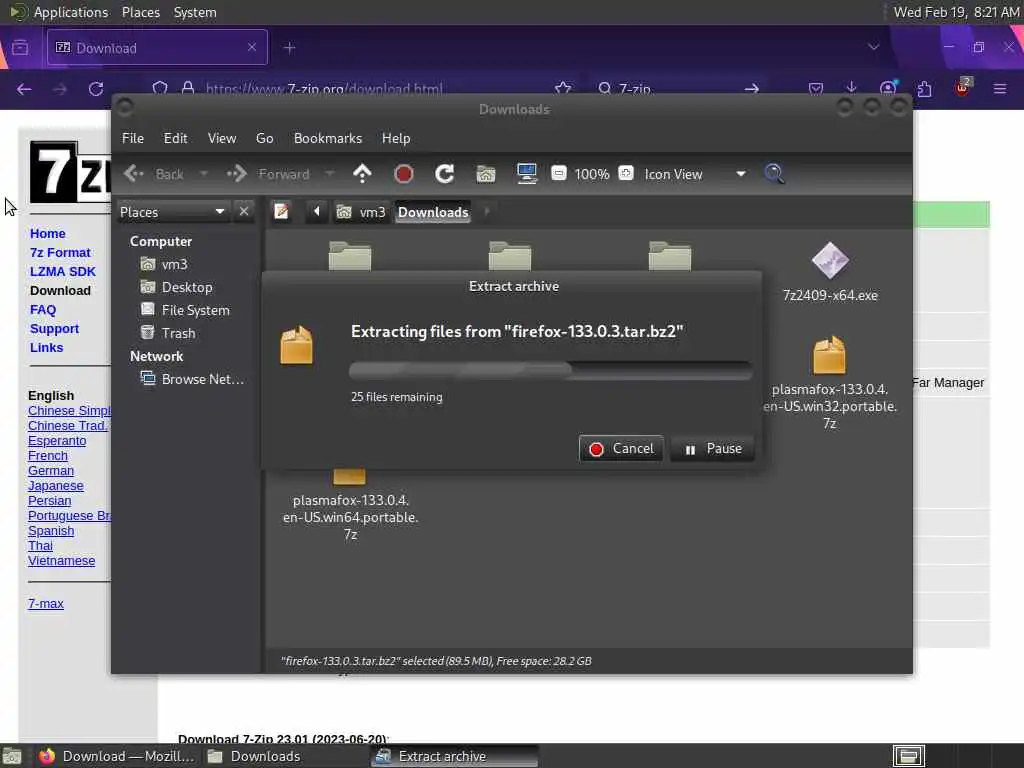1024x768 pixels.
Task: Open workspace switcher in taskbar
Action: pyautogui.click(x=908, y=756)
